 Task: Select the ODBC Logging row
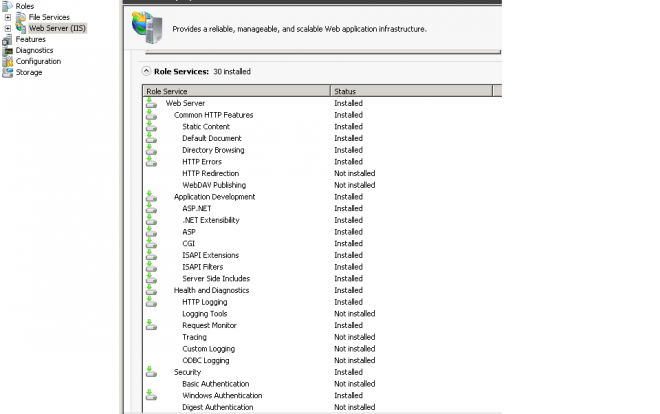(322, 361)
